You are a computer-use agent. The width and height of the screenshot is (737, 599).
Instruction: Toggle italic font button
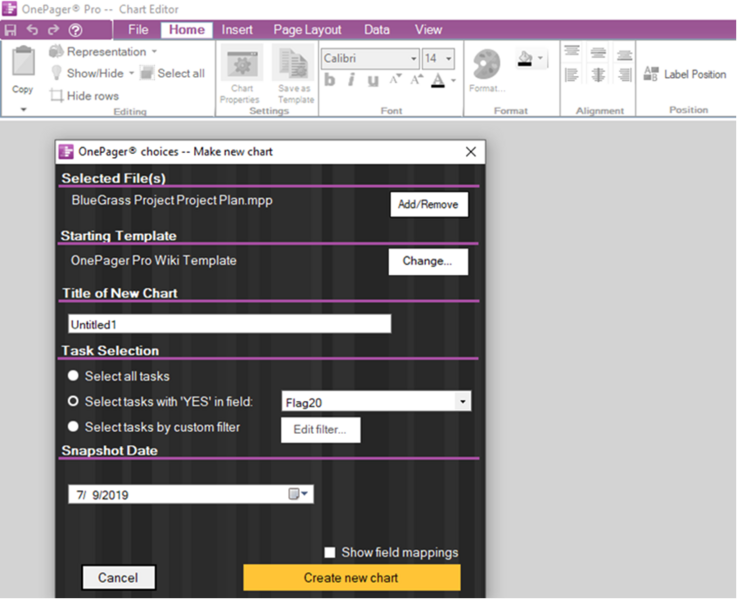coord(351,80)
